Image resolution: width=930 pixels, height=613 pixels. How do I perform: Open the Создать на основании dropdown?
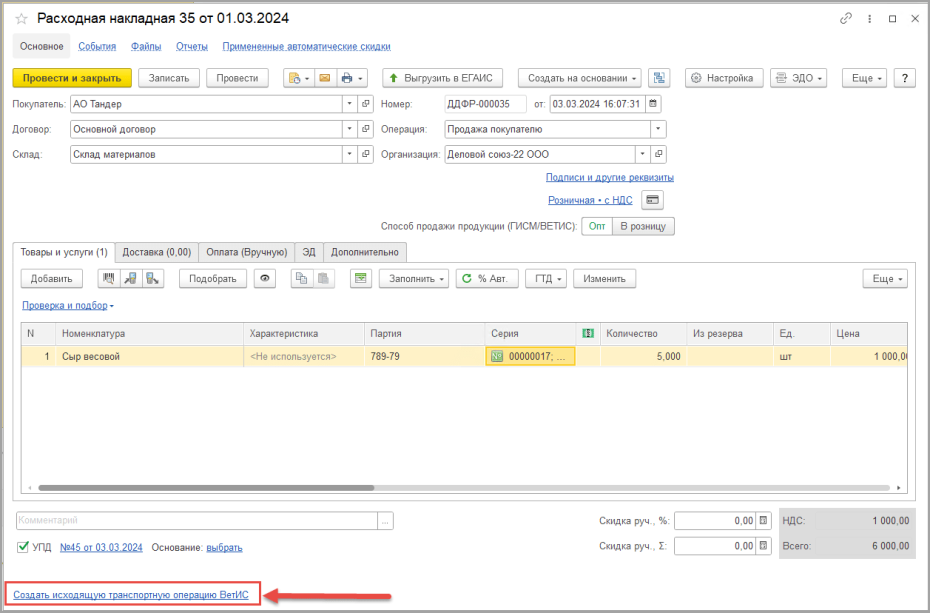point(579,78)
